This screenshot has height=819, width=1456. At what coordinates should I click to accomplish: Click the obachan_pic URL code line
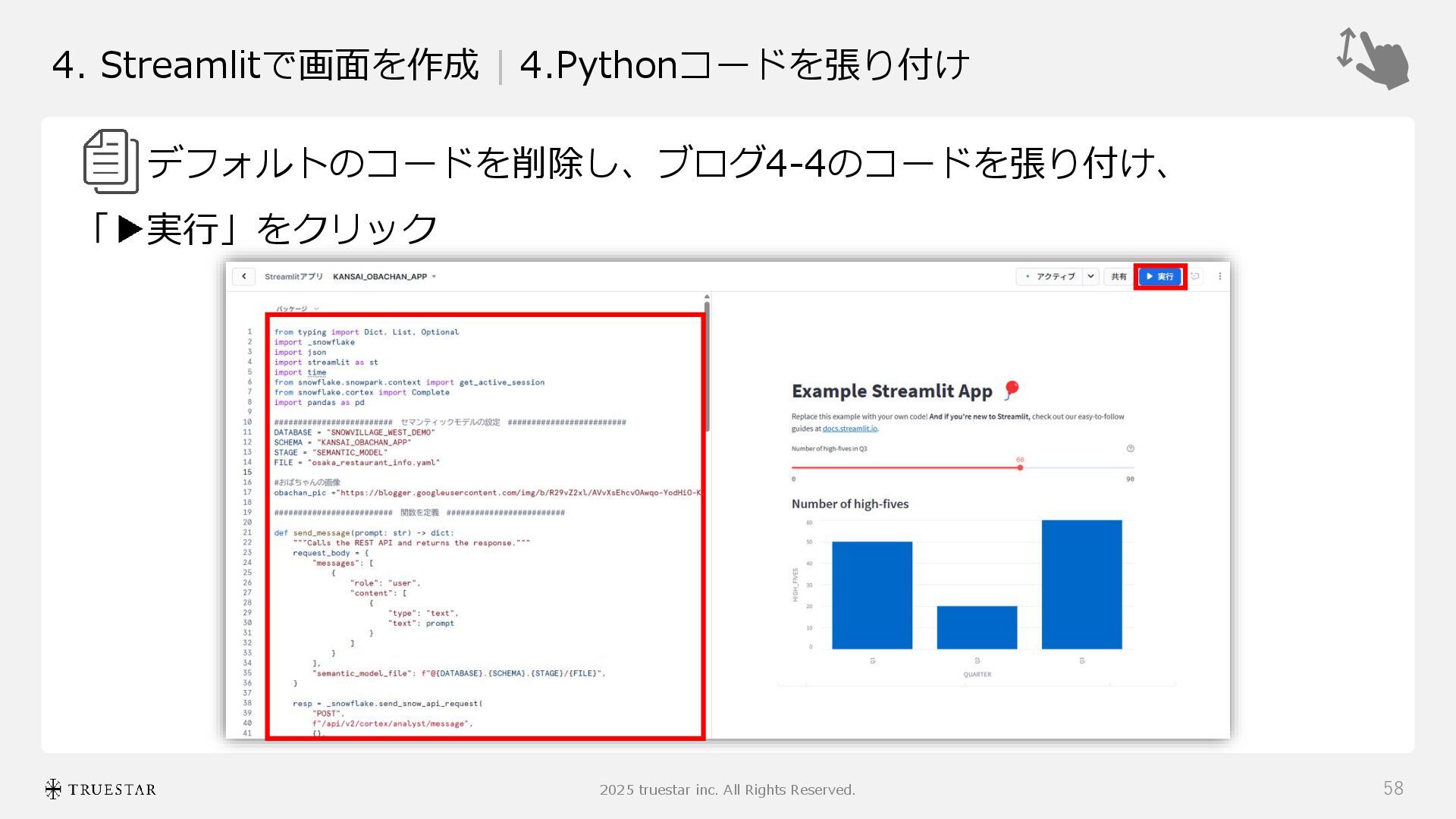pos(487,493)
